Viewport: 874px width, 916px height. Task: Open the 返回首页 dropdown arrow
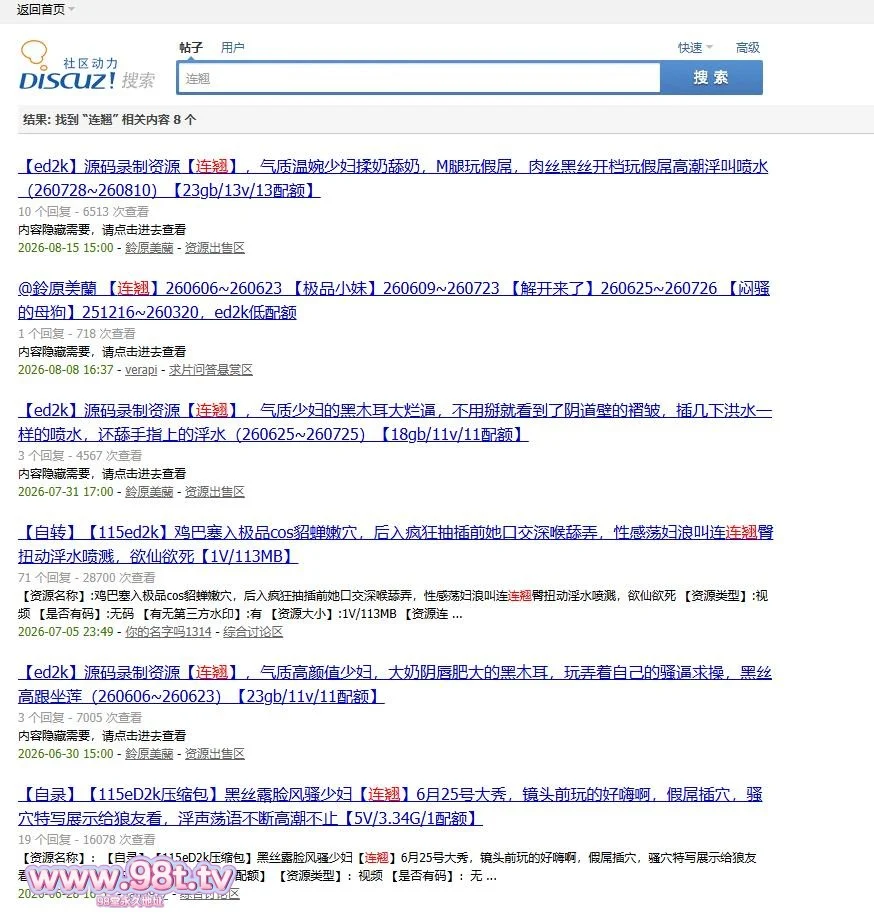click(72, 9)
